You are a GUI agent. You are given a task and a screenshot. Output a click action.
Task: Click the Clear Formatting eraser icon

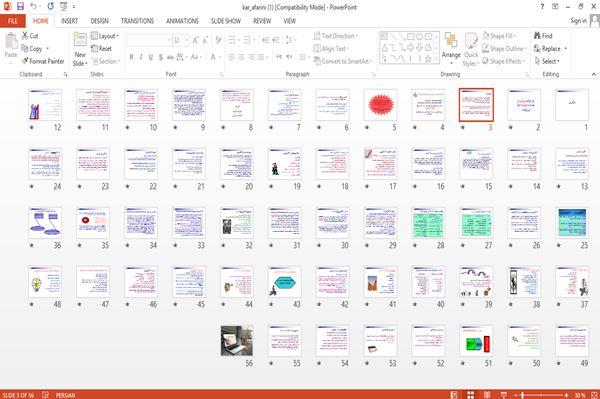(x=218, y=40)
